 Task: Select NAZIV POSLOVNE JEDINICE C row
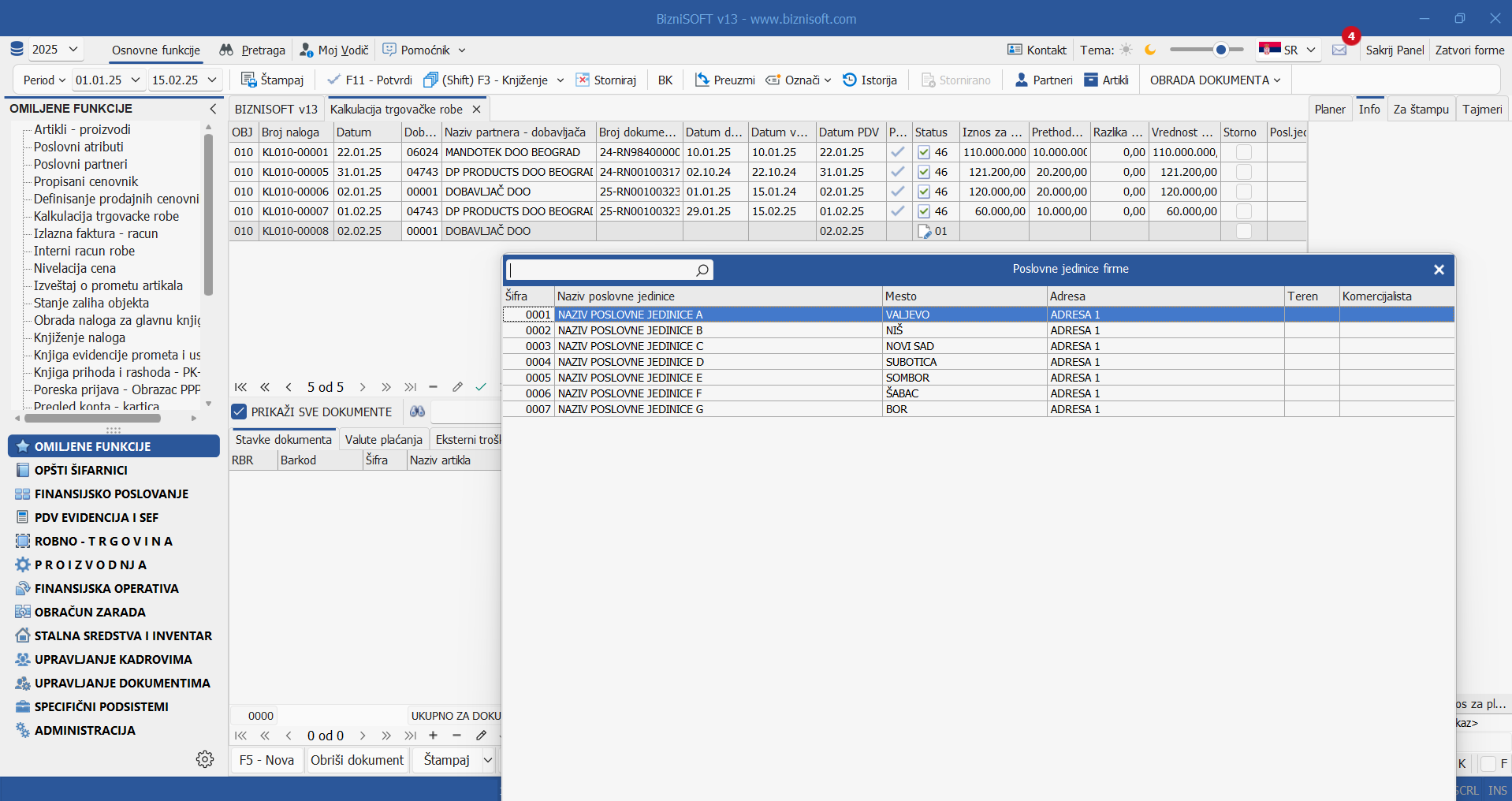click(x=630, y=346)
